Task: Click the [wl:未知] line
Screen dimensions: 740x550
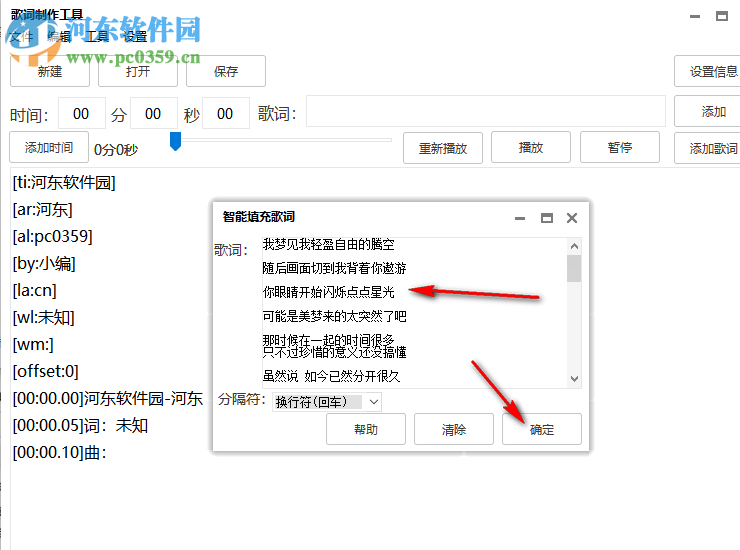Action: pos(43,317)
